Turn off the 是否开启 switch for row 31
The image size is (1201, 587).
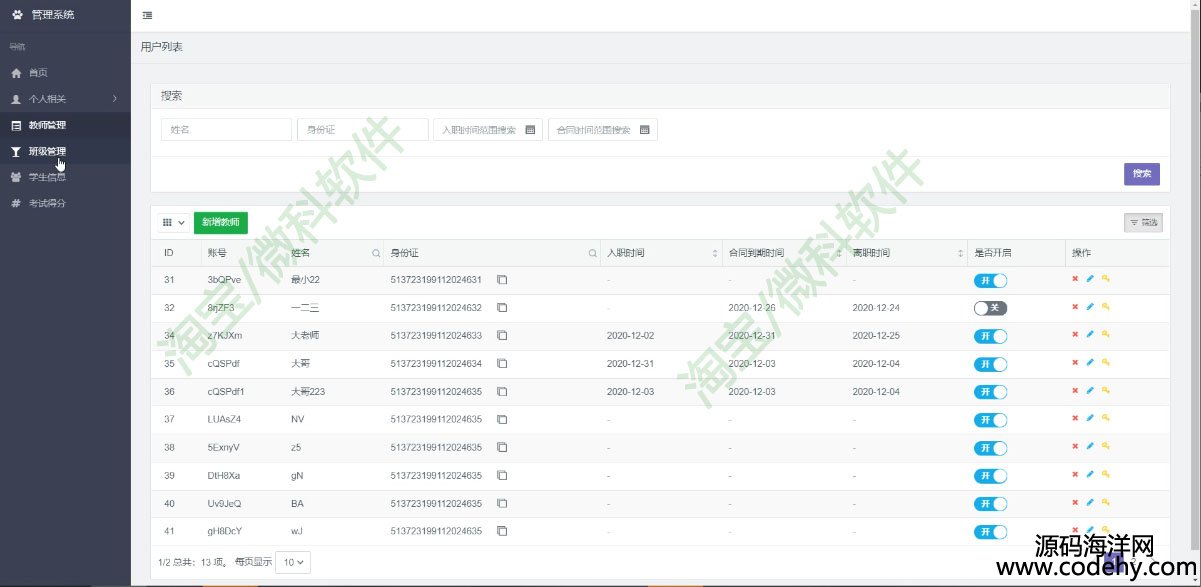pyautogui.click(x=990, y=280)
